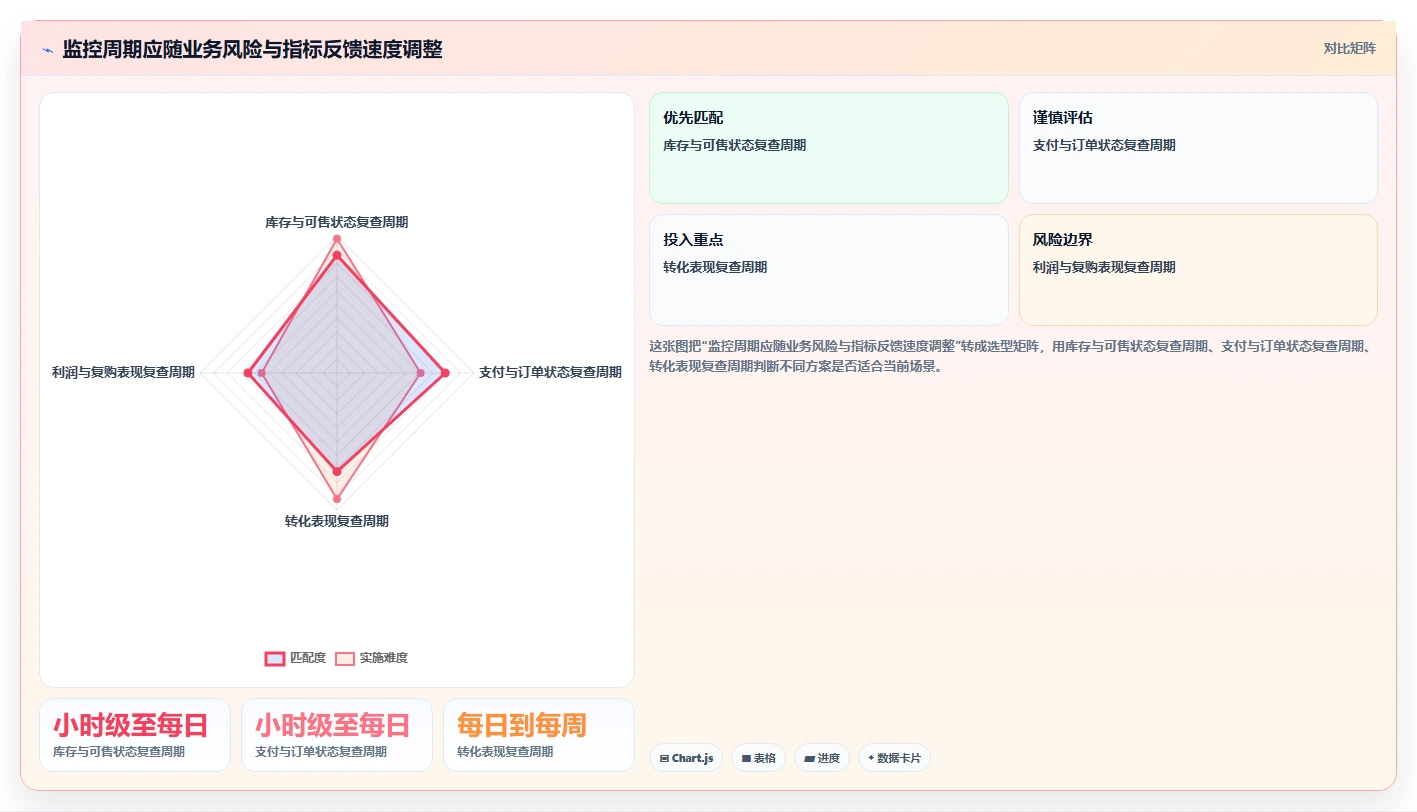Select the 支付与订单状态复查周期 radar axis label
The image size is (1417, 812).
tap(550, 372)
